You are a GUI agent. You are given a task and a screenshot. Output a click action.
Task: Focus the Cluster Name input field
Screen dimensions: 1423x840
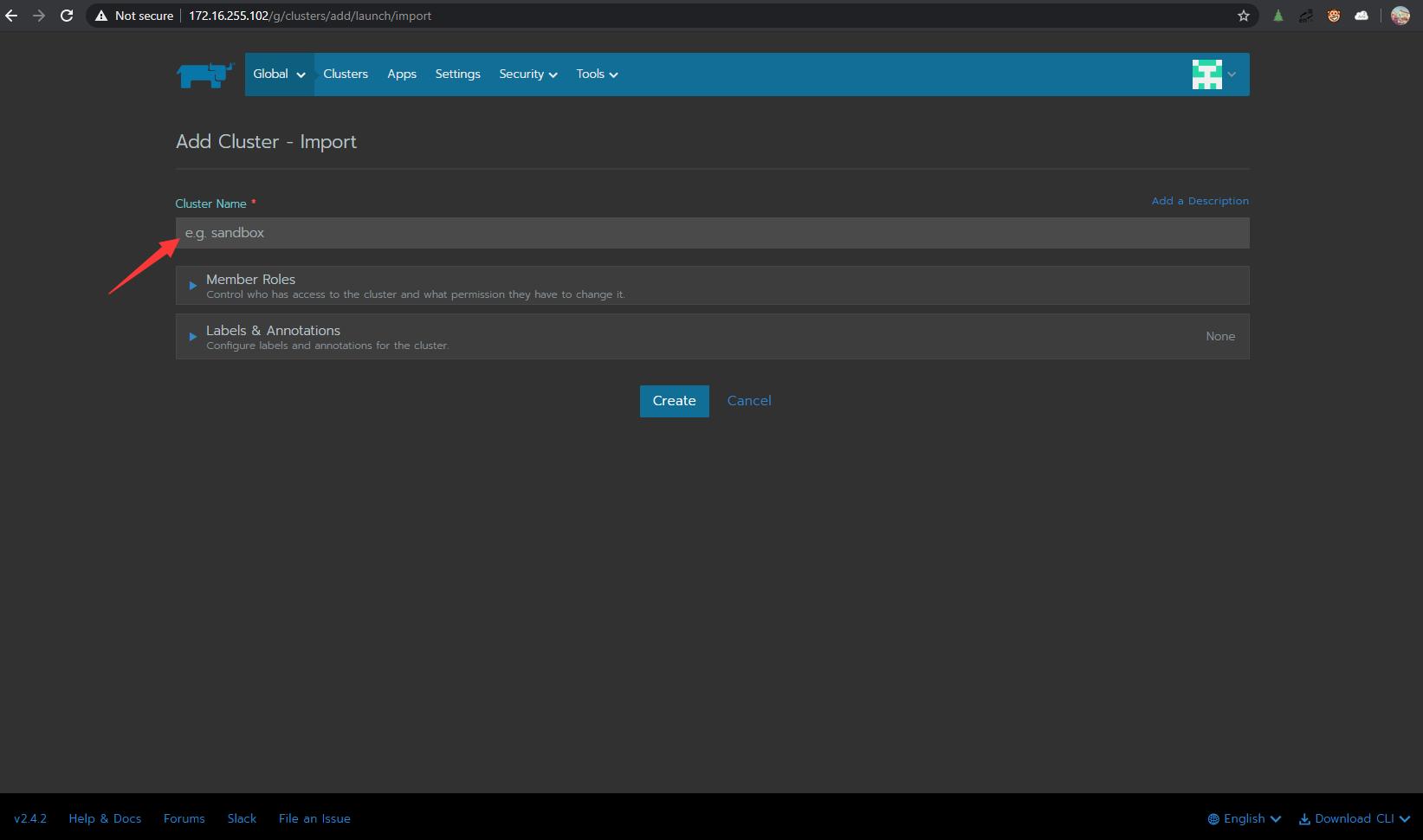(712, 233)
